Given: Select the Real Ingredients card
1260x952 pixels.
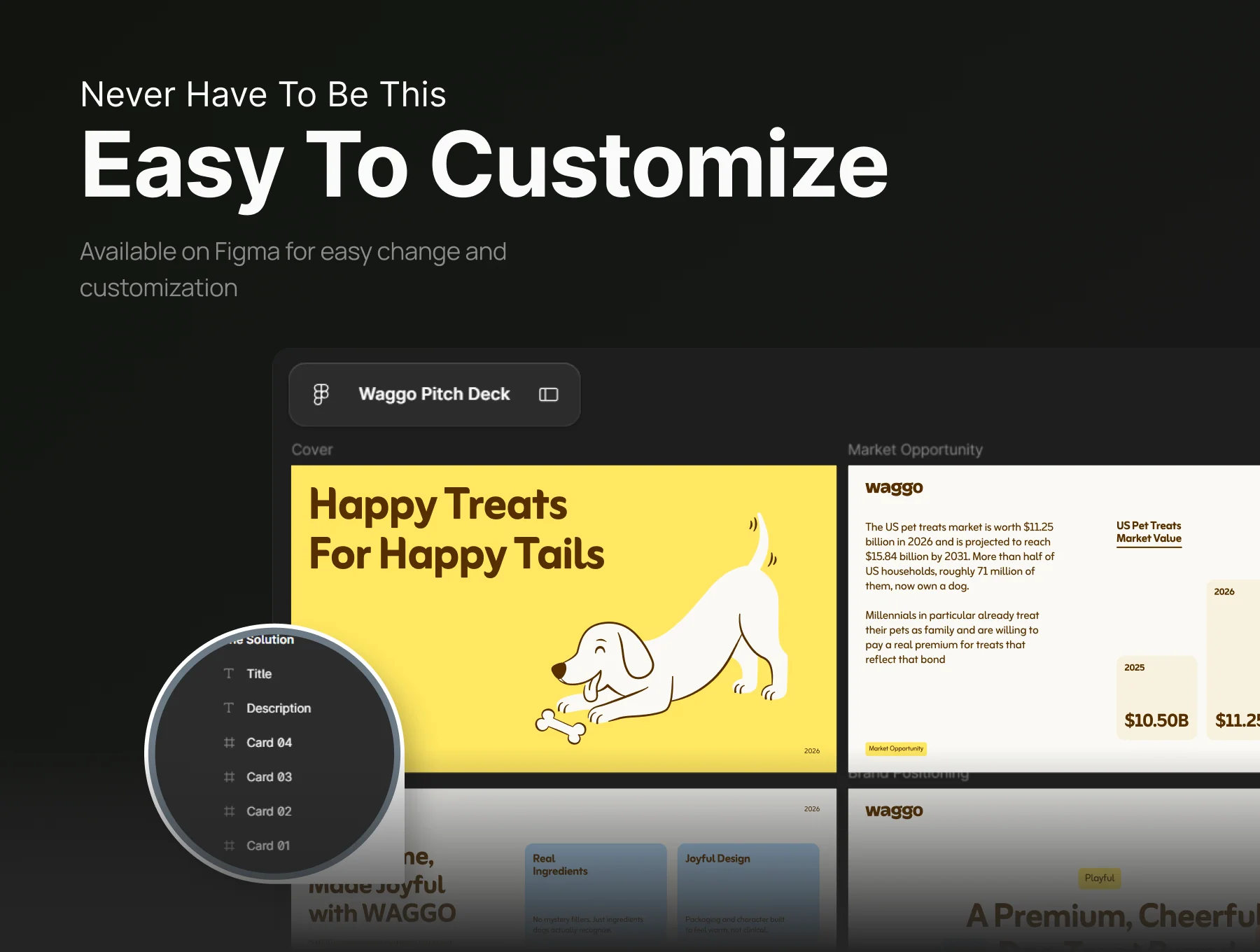Looking at the screenshot, I should pyautogui.click(x=596, y=896).
